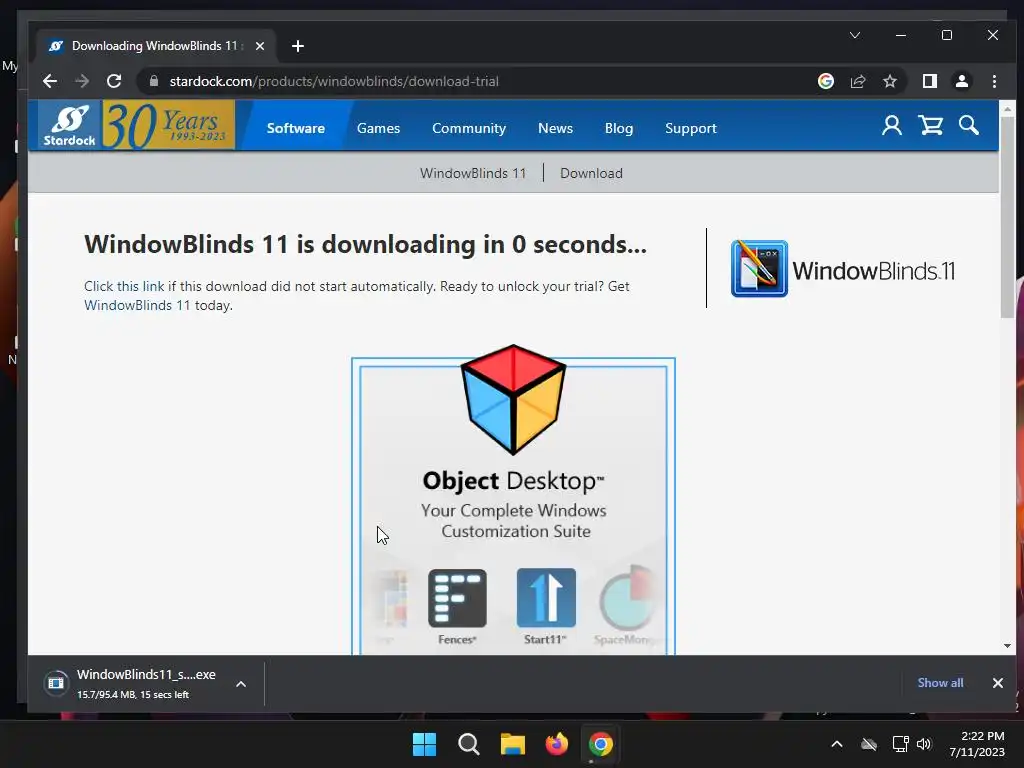Open the Blog menu item
1024x768 pixels.
(x=618, y=128)
